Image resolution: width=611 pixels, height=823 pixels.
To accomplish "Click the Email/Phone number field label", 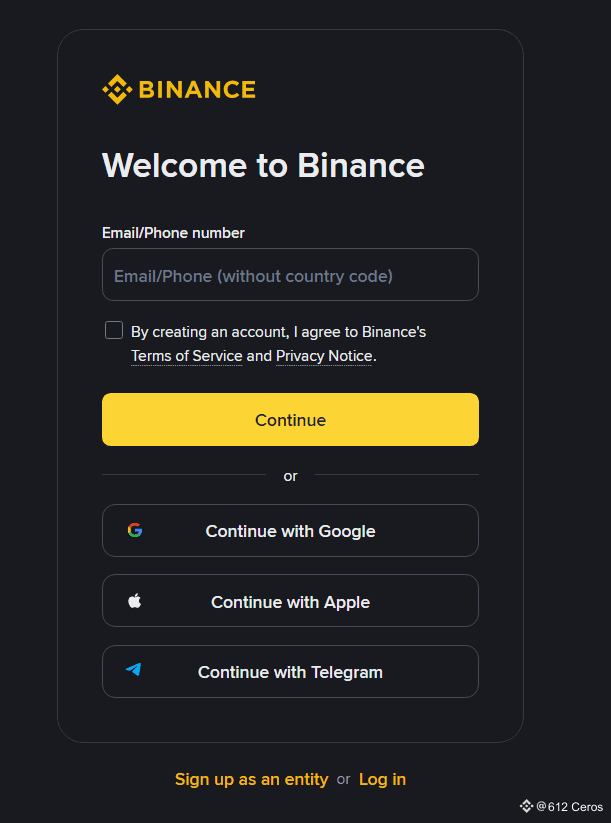I will (x=173, y=233).
